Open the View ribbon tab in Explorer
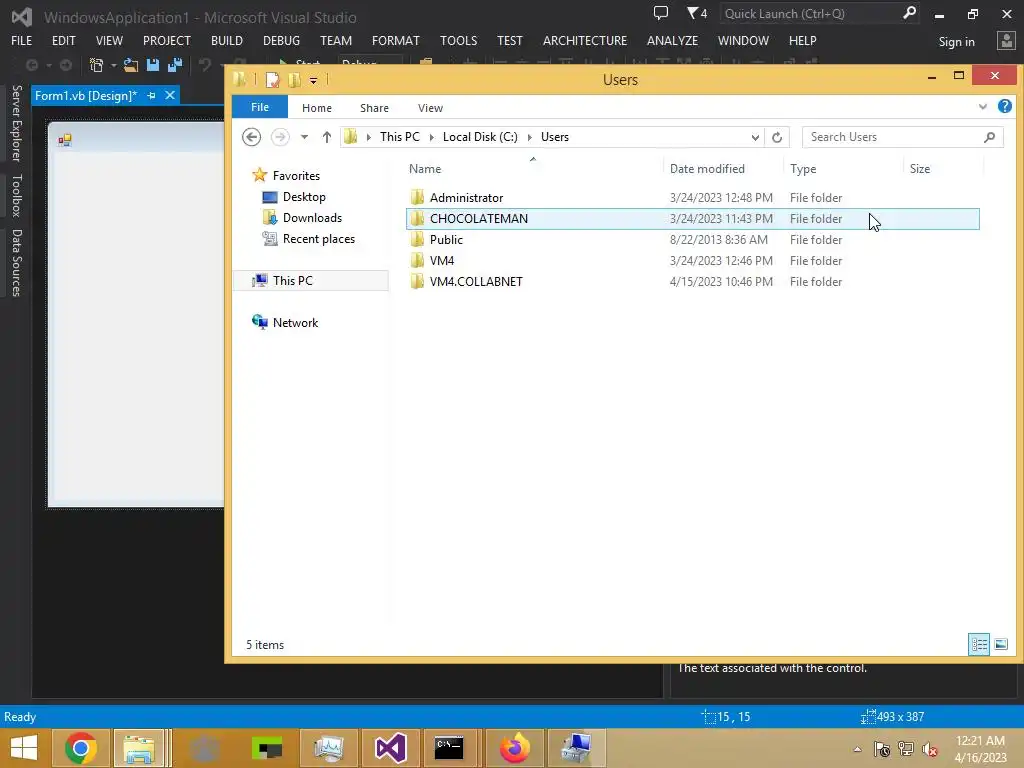Screen dimensions: 1024x768 (430, 108)
